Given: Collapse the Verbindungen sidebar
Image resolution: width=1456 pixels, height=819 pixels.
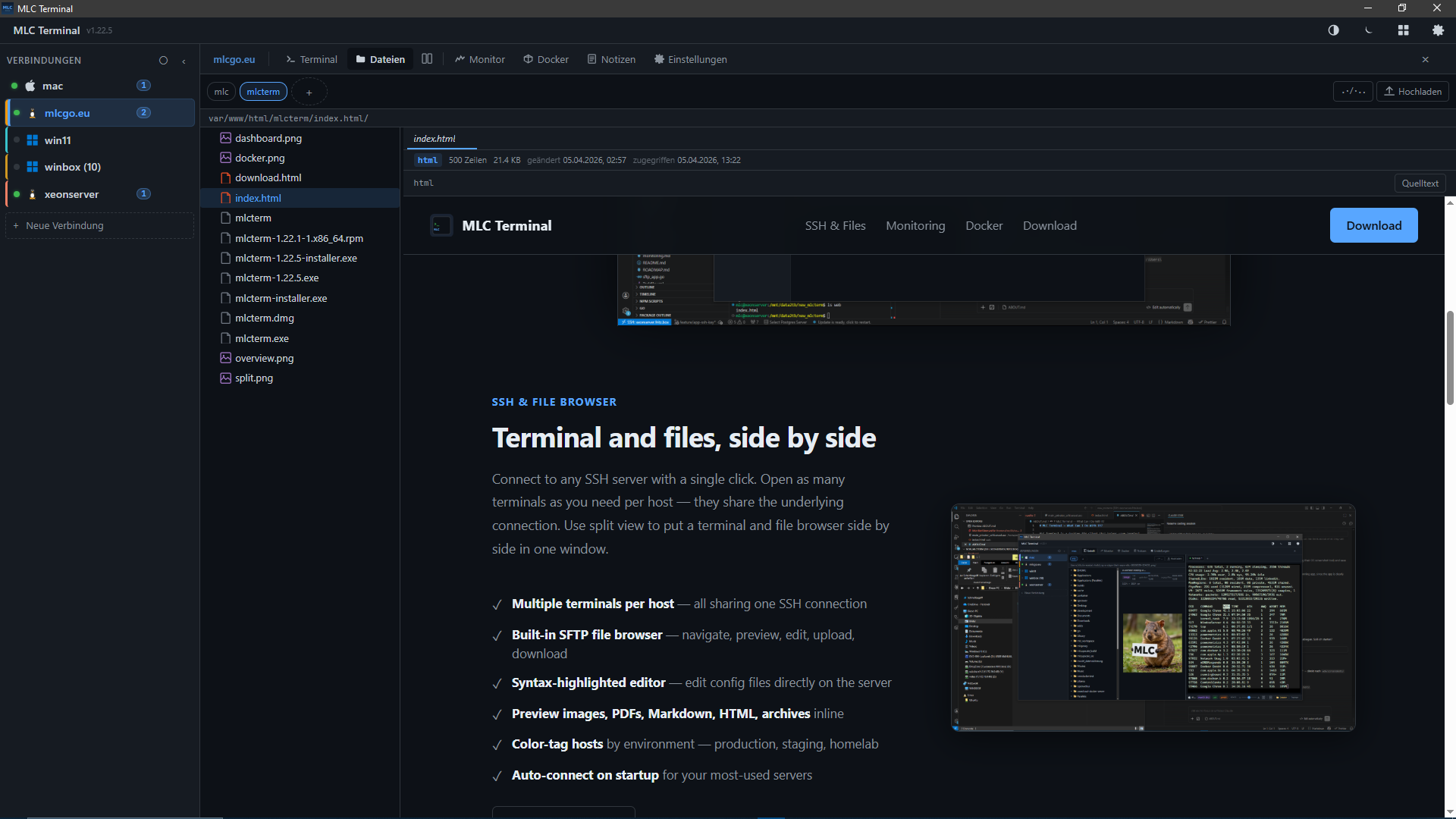Looking at the screenshot, I should 184,61.
